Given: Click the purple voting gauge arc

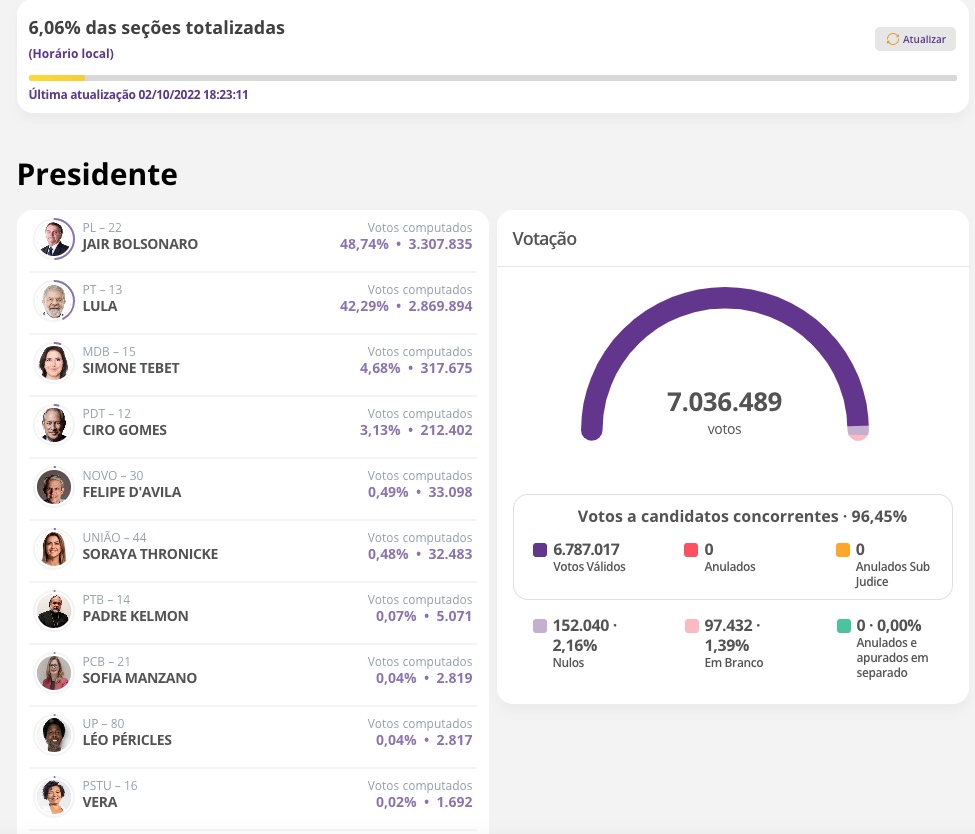Looking at the screenshot, I should (x=724, y=298).
